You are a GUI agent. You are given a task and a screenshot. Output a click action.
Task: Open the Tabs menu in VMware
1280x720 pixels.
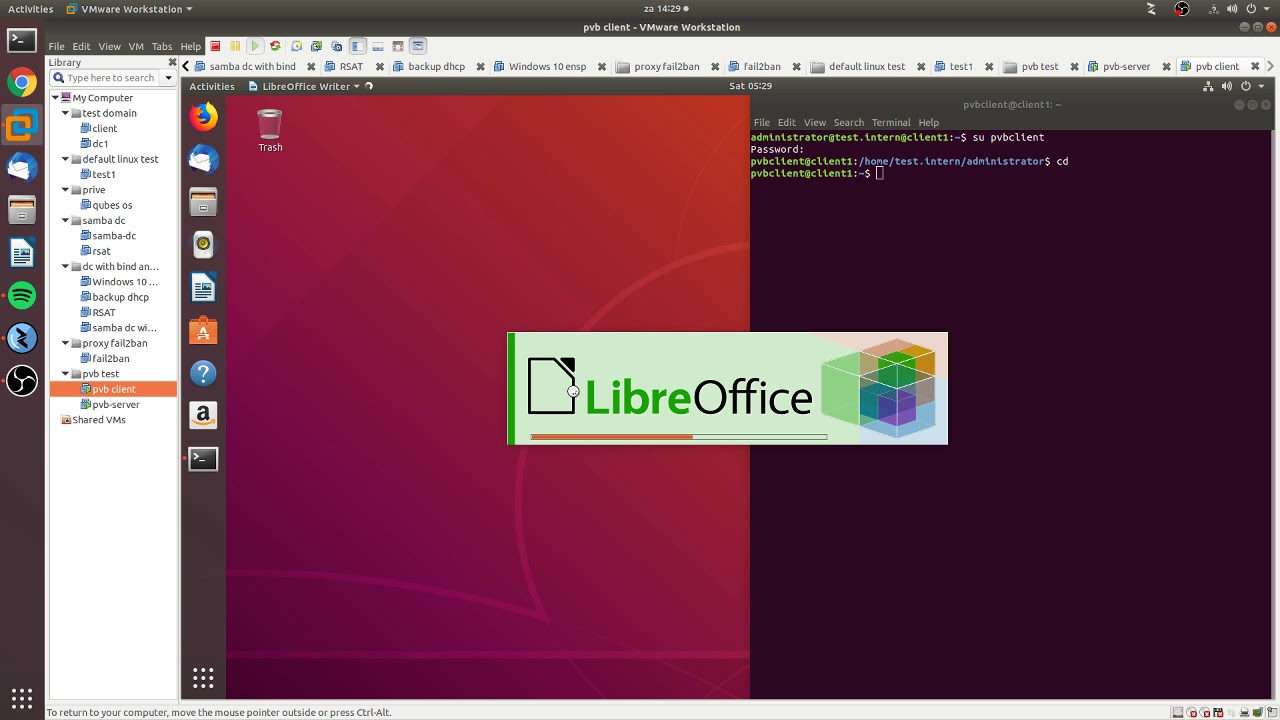click(x=162, y=46)
